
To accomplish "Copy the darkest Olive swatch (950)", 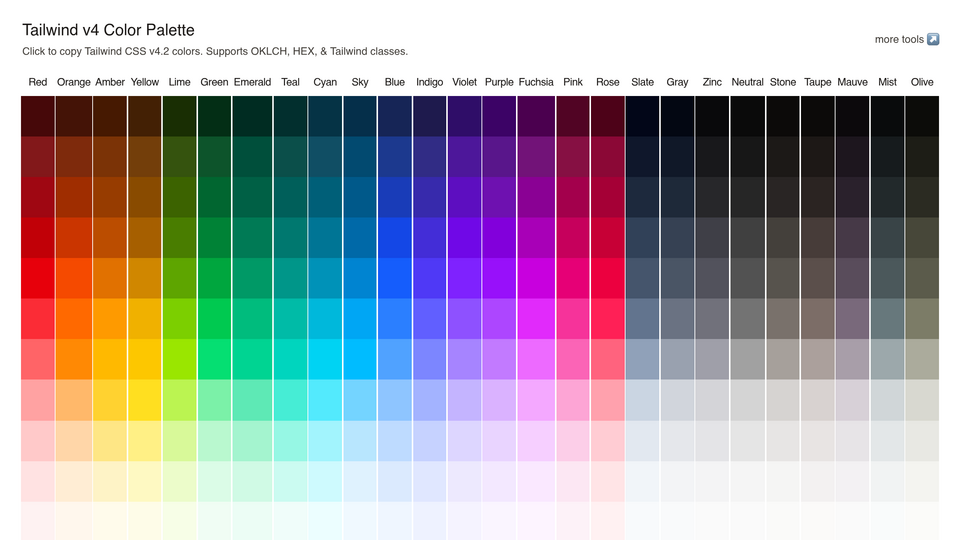I will tap(922, 116).
